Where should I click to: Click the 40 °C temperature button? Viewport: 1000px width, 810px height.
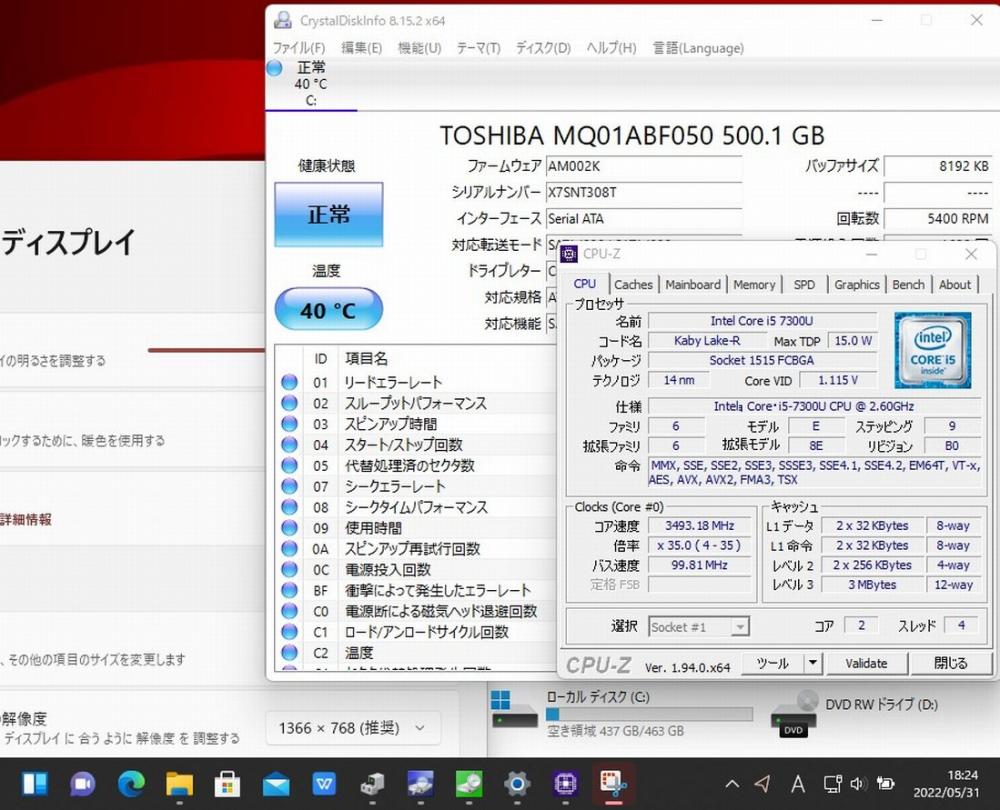(x=328, y=310)
